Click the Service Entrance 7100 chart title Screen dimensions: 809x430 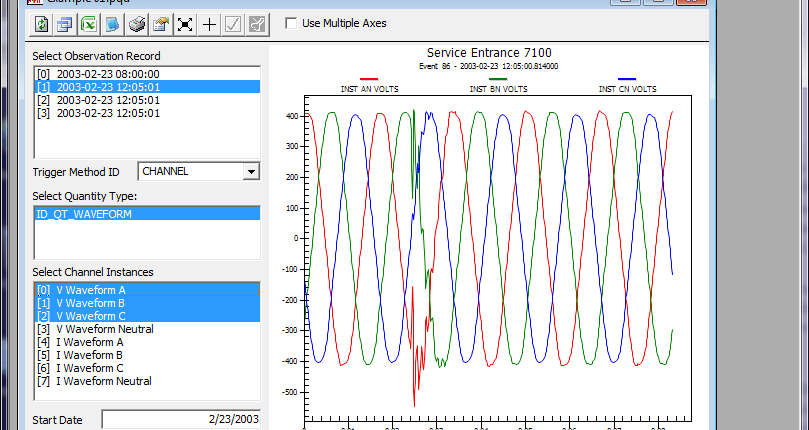click(x=488, y=53)
